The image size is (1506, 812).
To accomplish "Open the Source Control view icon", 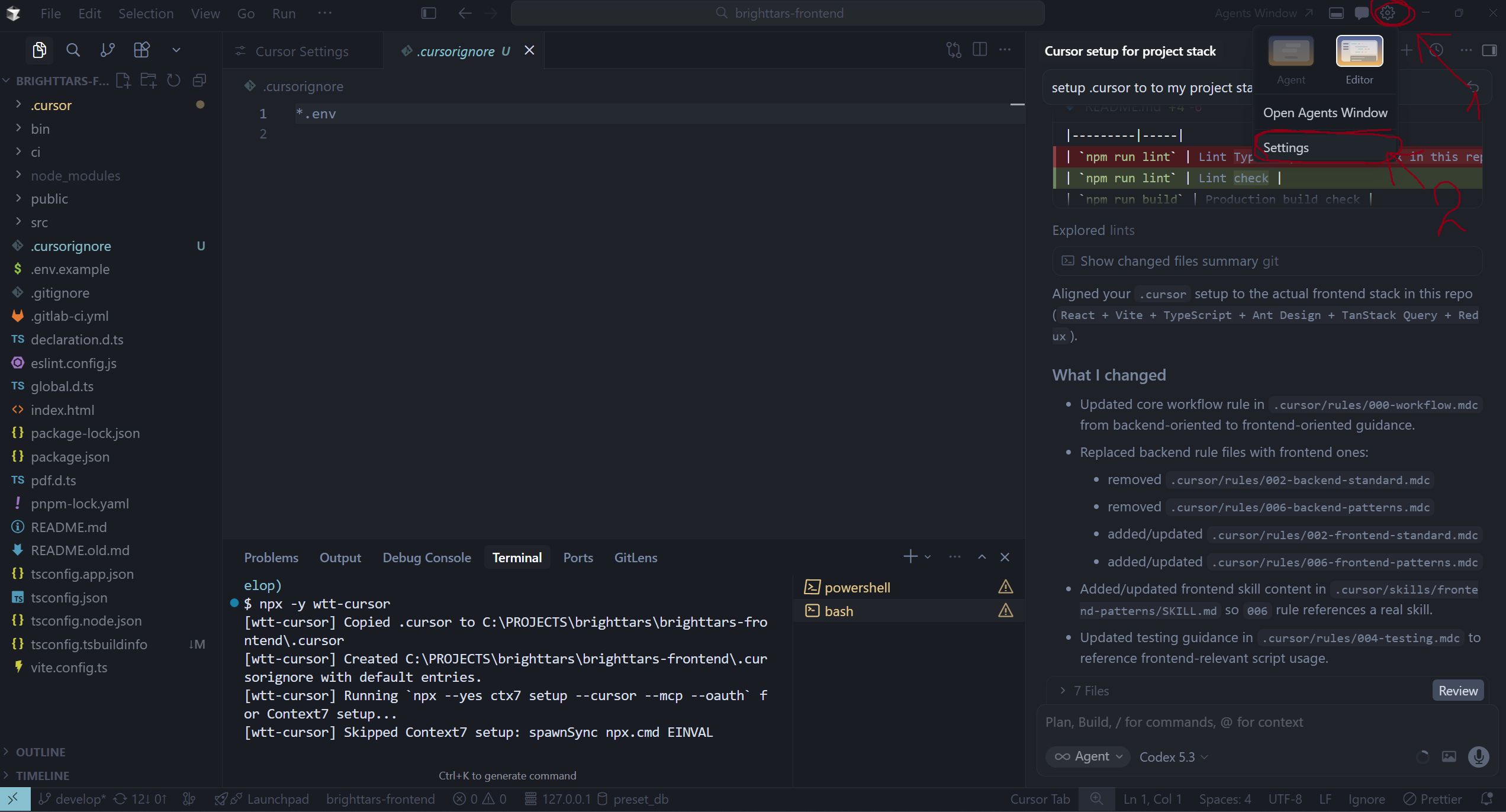I will (107, 50).
